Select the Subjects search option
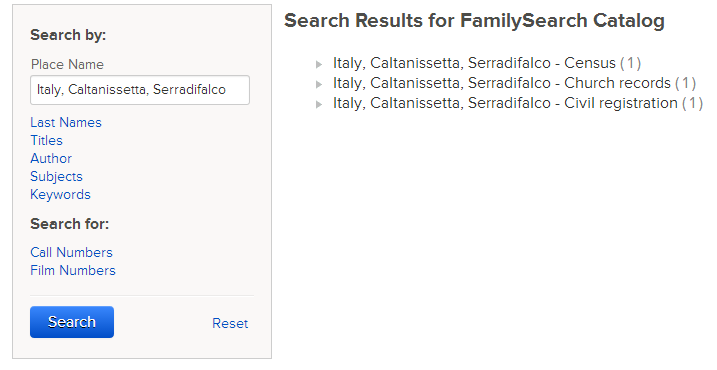Image resolution: width=717 pixels, height=370 pixels. coord(56,177)
